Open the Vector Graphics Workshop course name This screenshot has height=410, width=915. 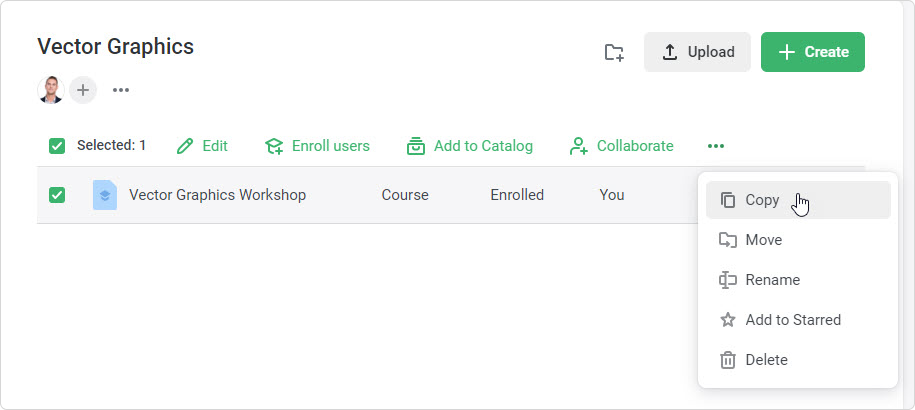(x=217, y=195)
